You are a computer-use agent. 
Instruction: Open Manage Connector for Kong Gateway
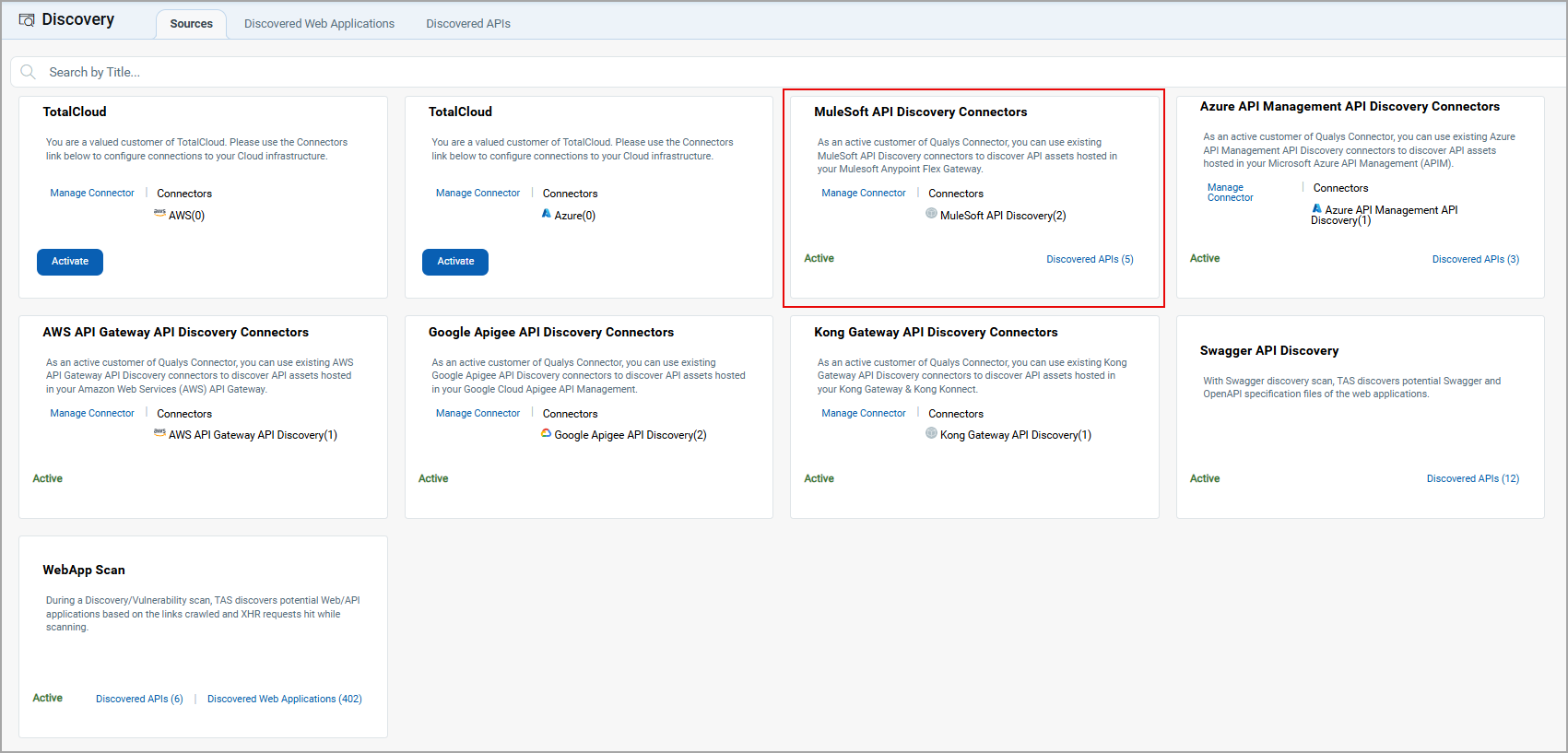click(x=864, y=414)
